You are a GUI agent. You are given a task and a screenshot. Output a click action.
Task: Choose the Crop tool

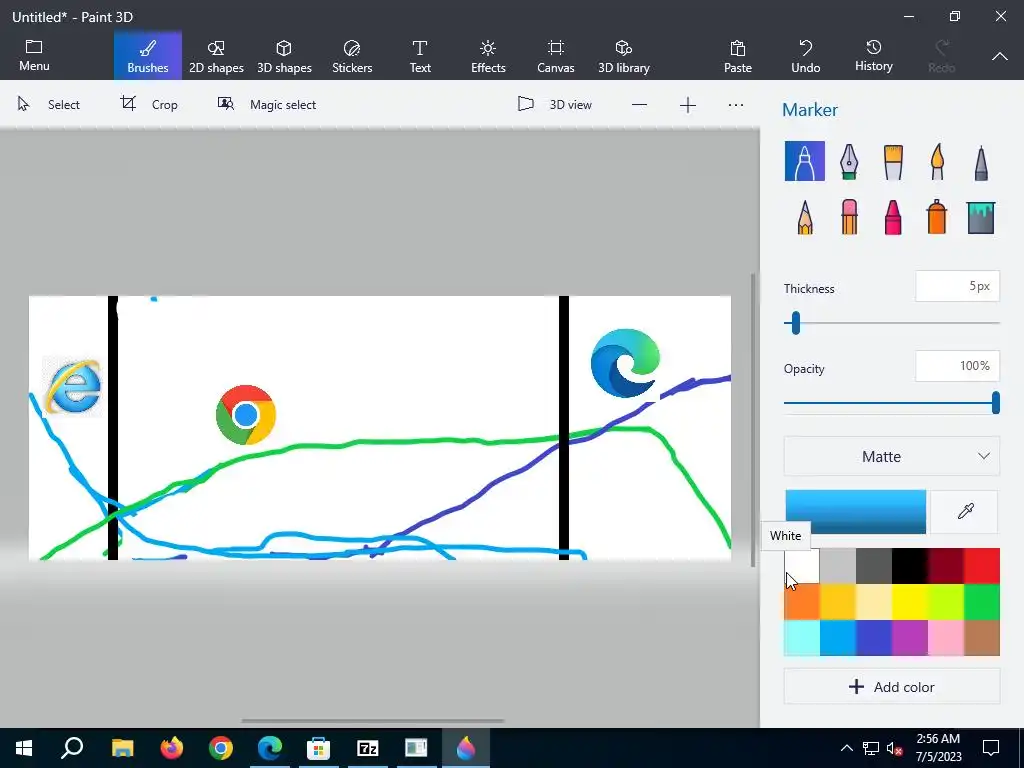pos(149,104)
